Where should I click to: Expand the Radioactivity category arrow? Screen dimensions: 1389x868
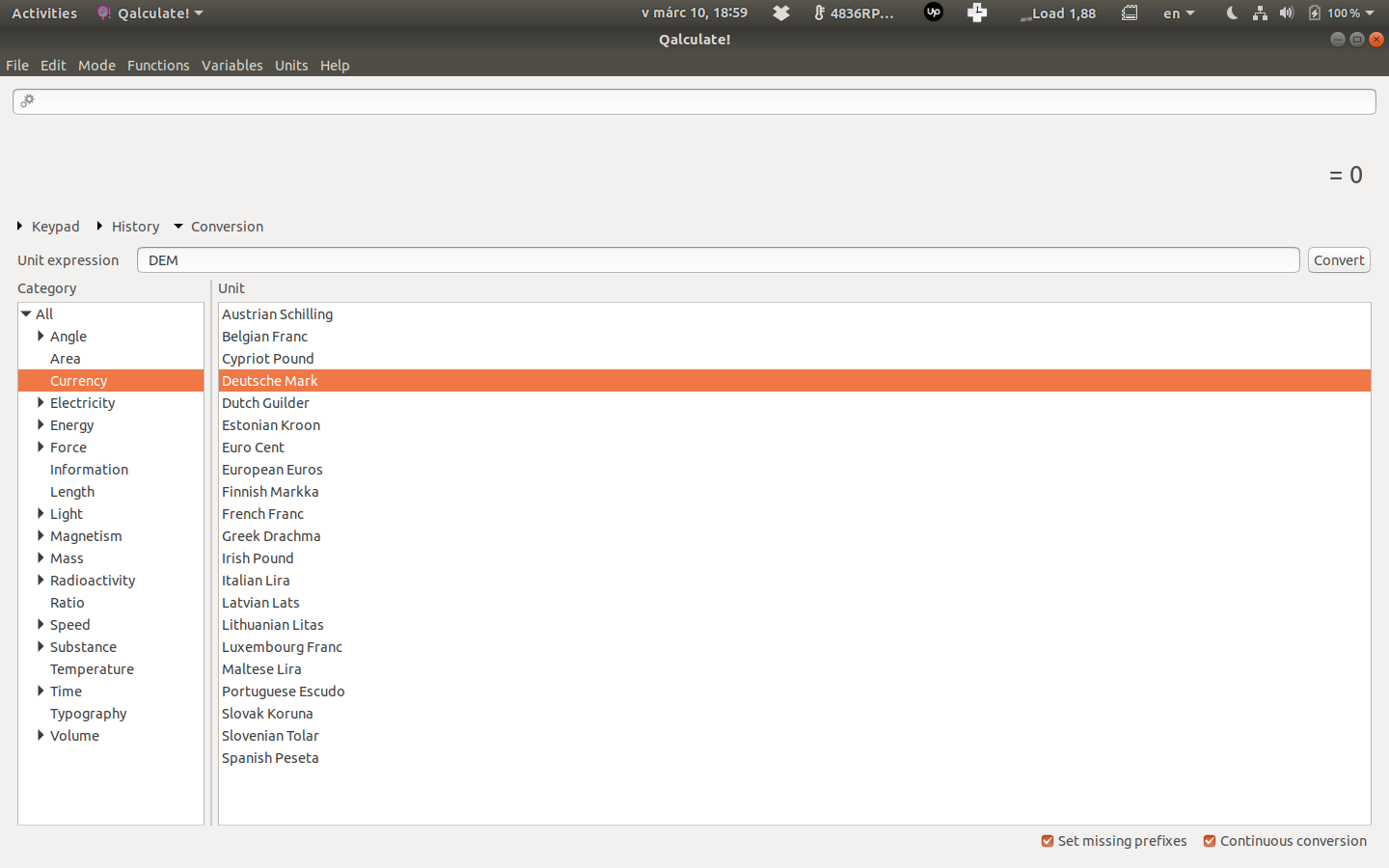point(41,581)
